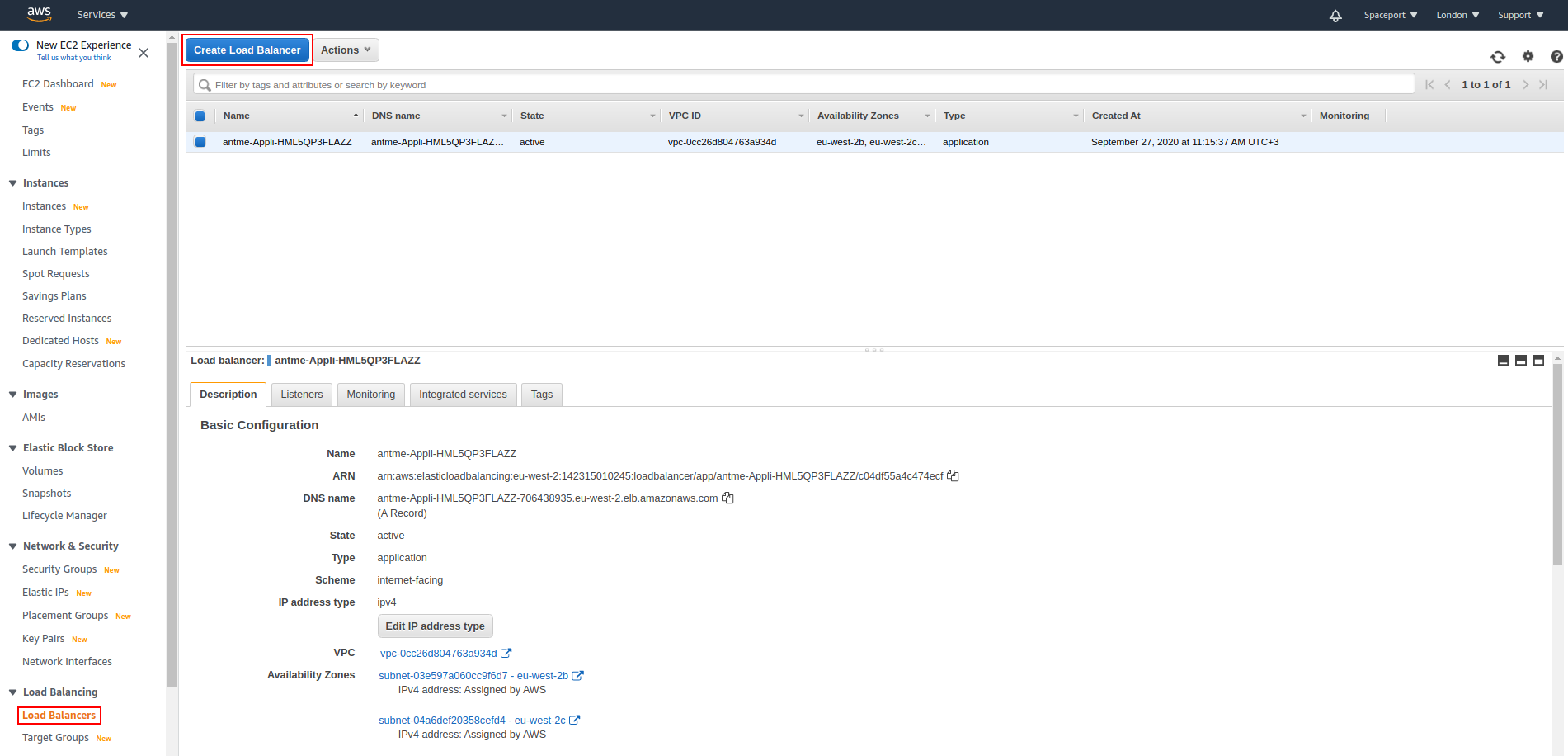Open Launch Templates in sidebar

pos(65,252)
